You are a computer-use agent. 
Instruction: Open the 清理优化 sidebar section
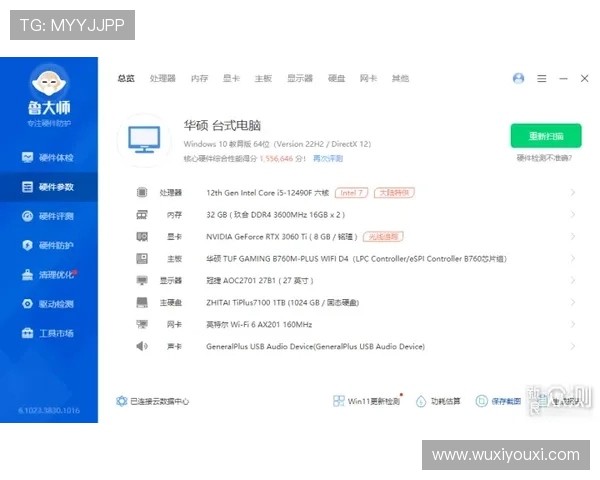click(49, 275)
